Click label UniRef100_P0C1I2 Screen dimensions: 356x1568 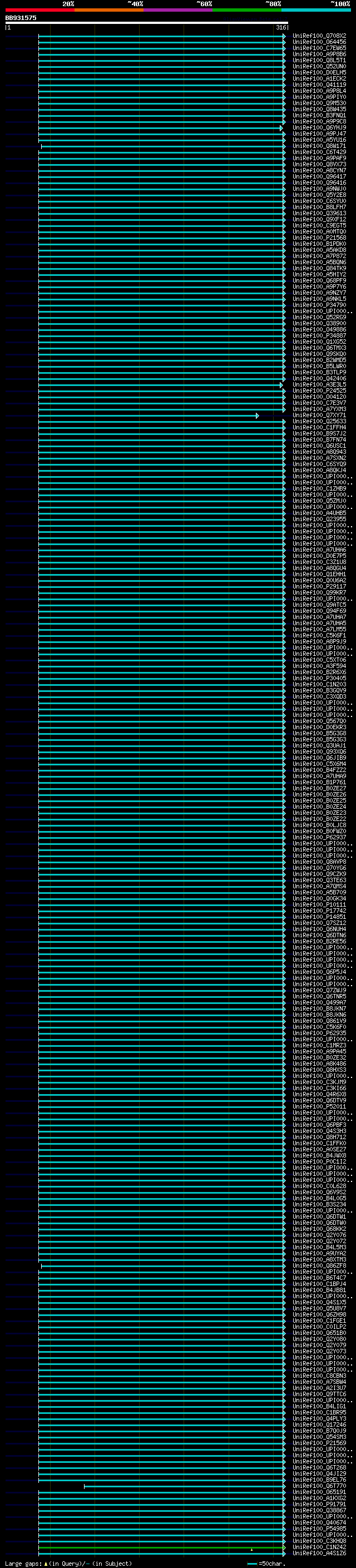pyautogui.click(x=319, y=1161)
